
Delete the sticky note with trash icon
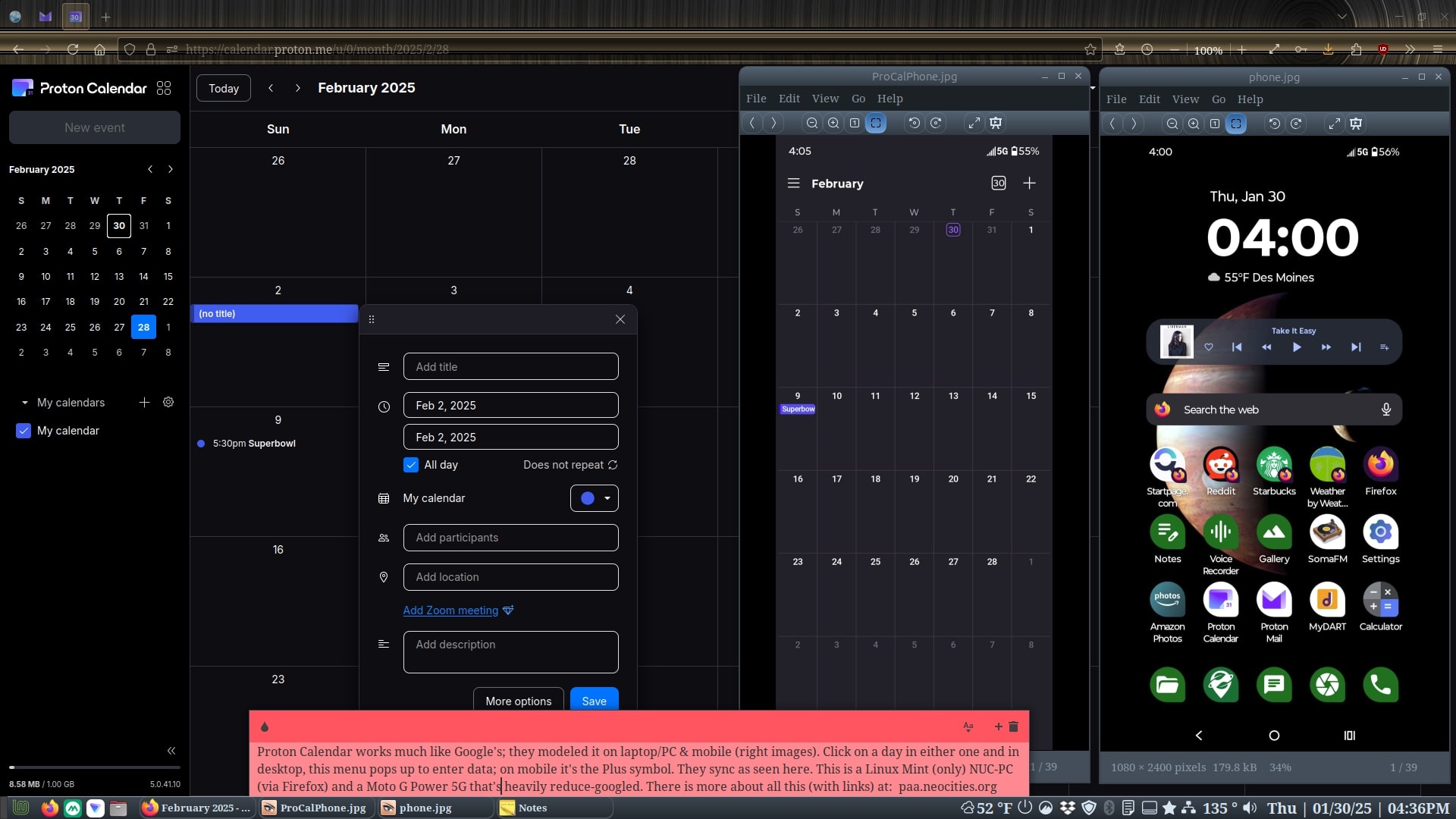tap(1014, 726)
